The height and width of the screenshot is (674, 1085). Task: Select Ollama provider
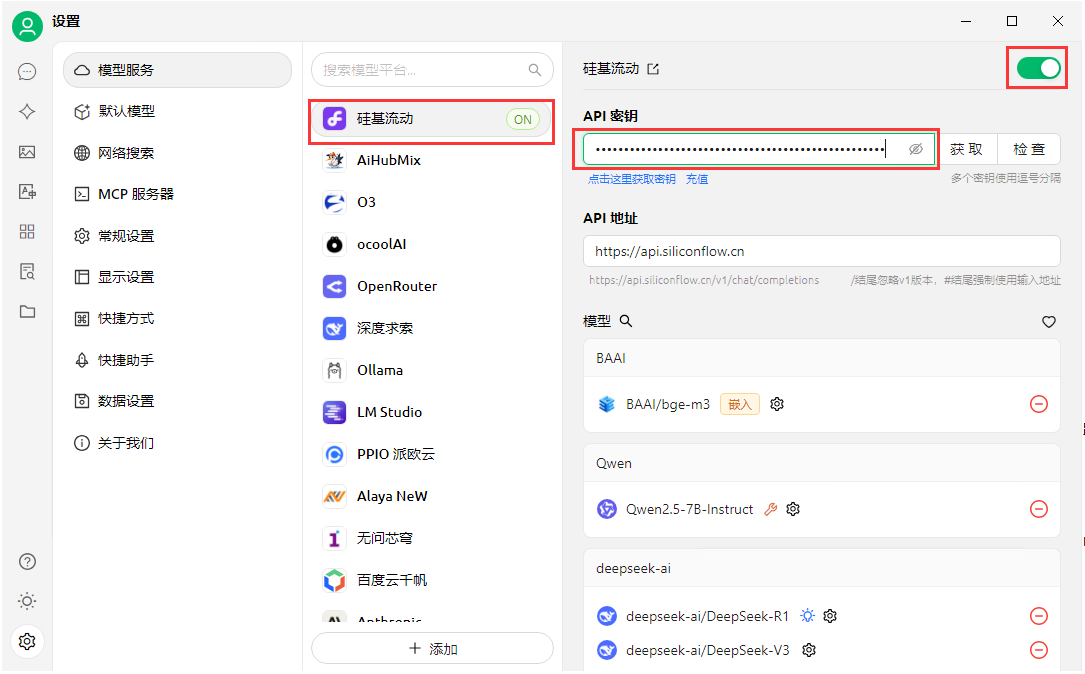coord(432,370)
